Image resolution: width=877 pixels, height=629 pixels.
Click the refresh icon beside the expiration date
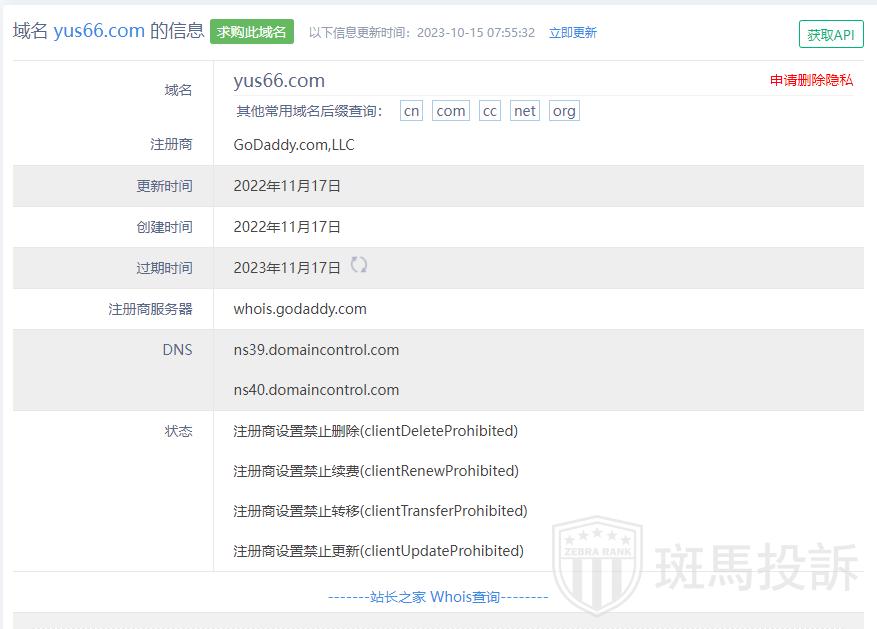[x=359, y=266]
